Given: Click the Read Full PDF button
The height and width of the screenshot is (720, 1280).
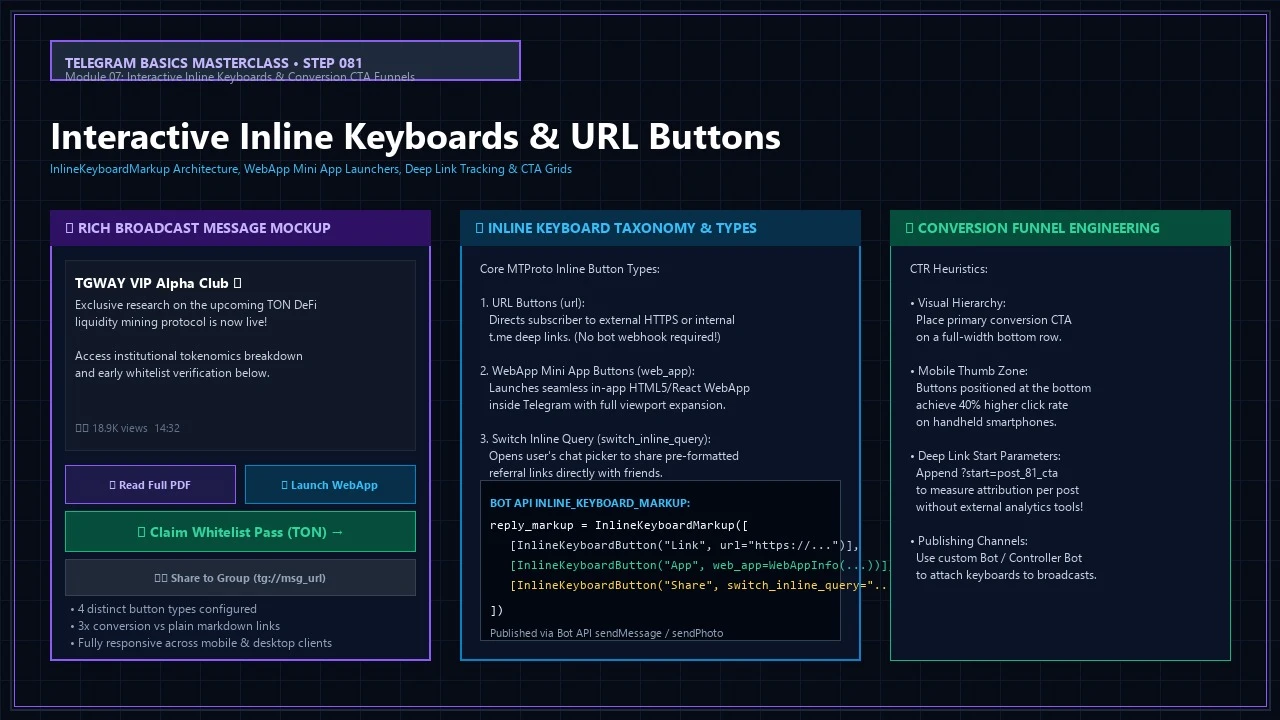Looking at the screenshot, I should click(x=150, y=485).
